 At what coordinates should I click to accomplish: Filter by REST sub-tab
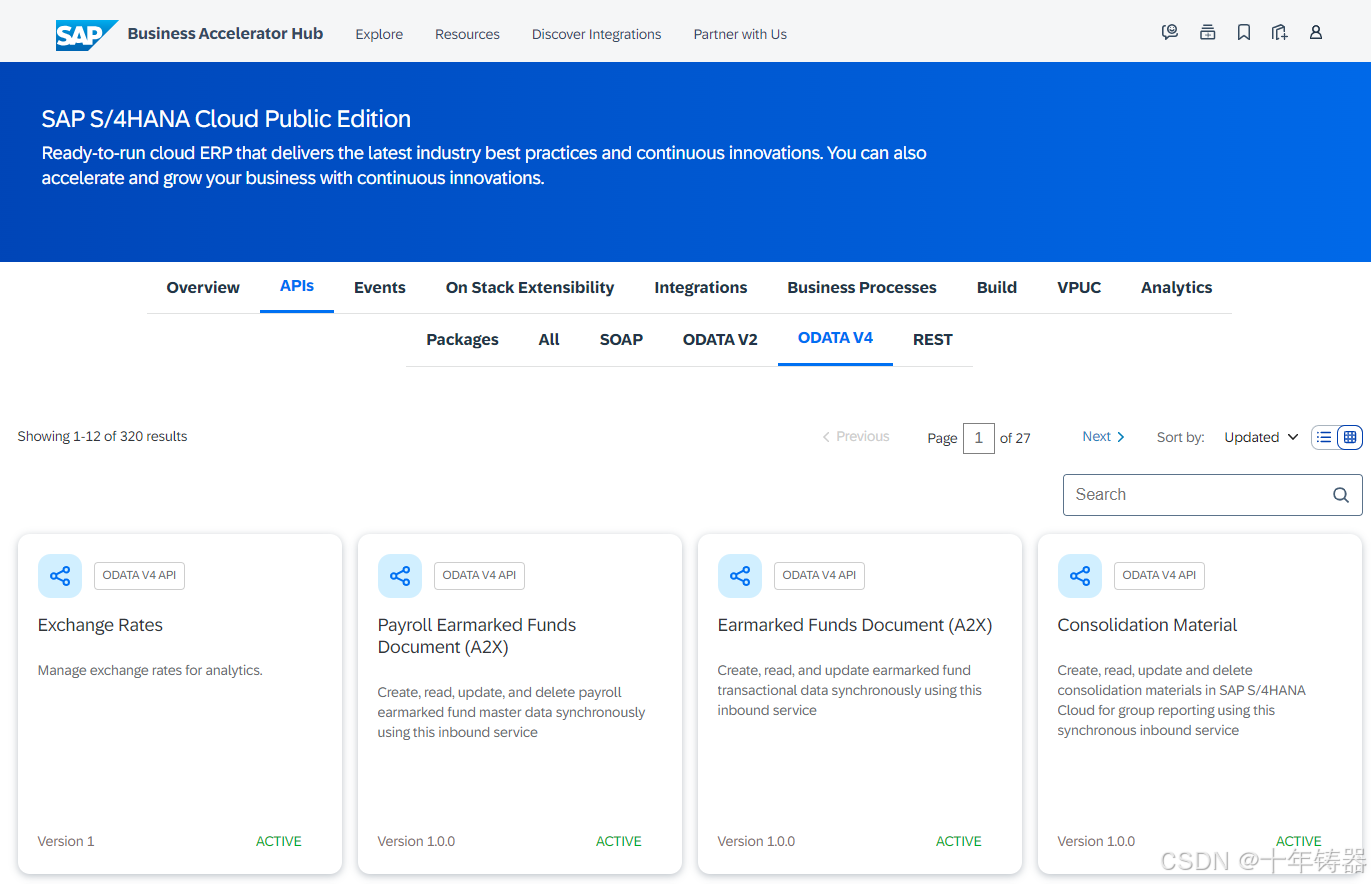(x=933, y=339)
